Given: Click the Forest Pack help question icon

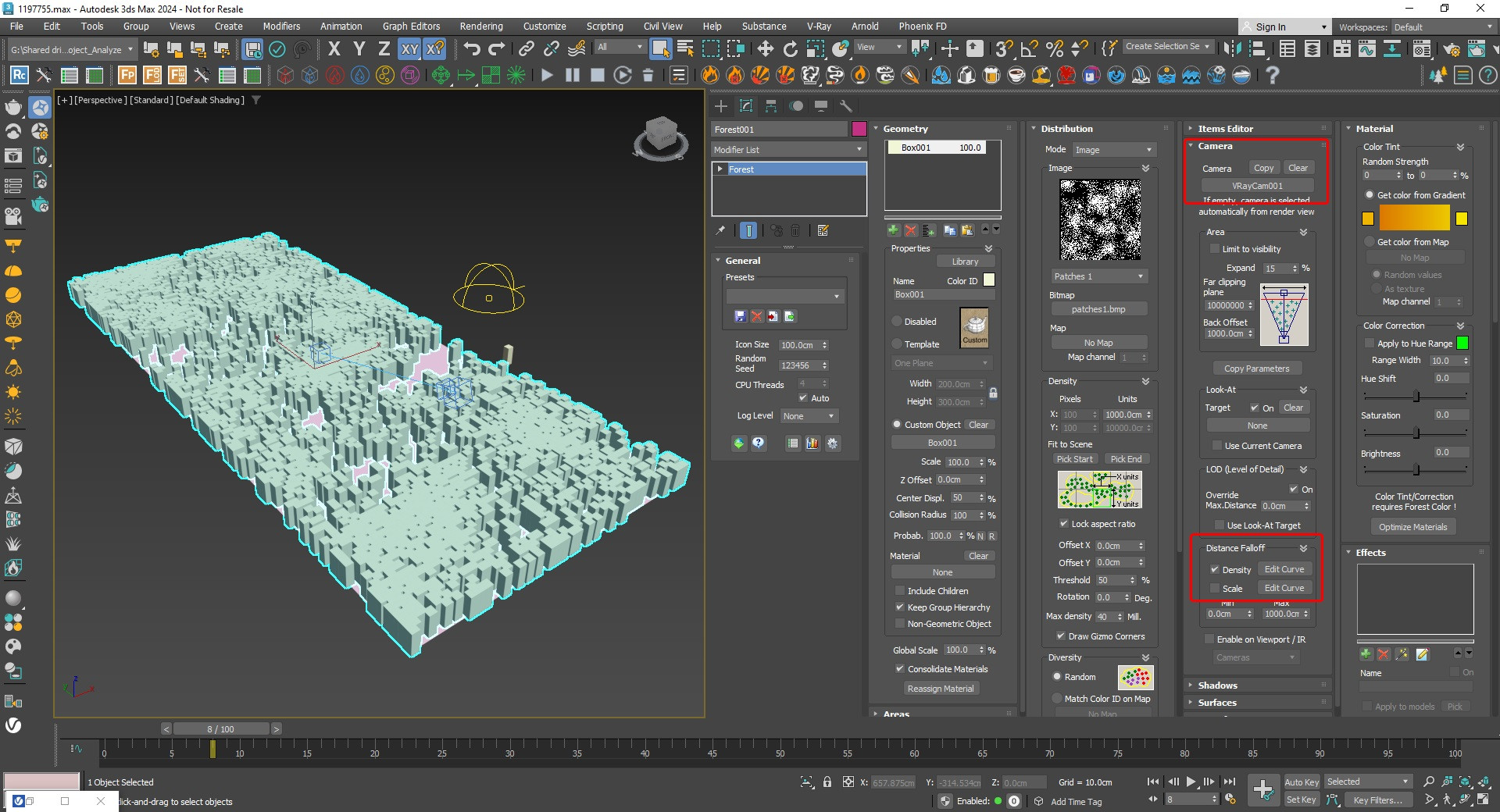Looking at the screenshot, I should 758,443.
